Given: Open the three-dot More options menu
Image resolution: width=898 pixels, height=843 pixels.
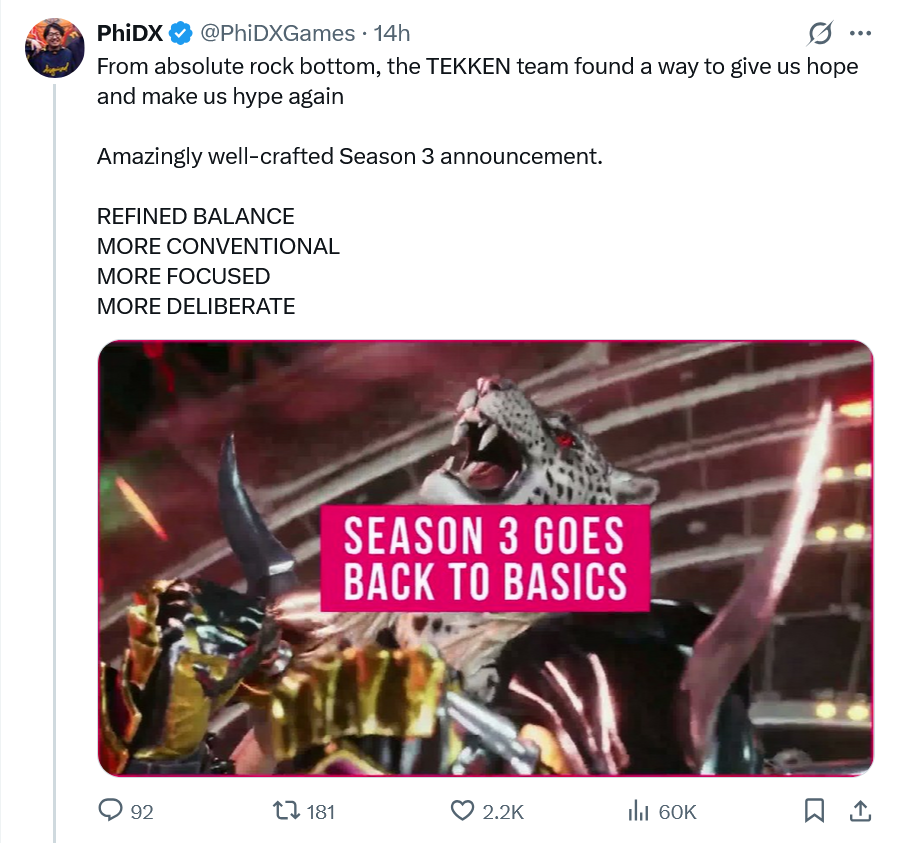Looking at the screenshot, I should click(859, 33).
